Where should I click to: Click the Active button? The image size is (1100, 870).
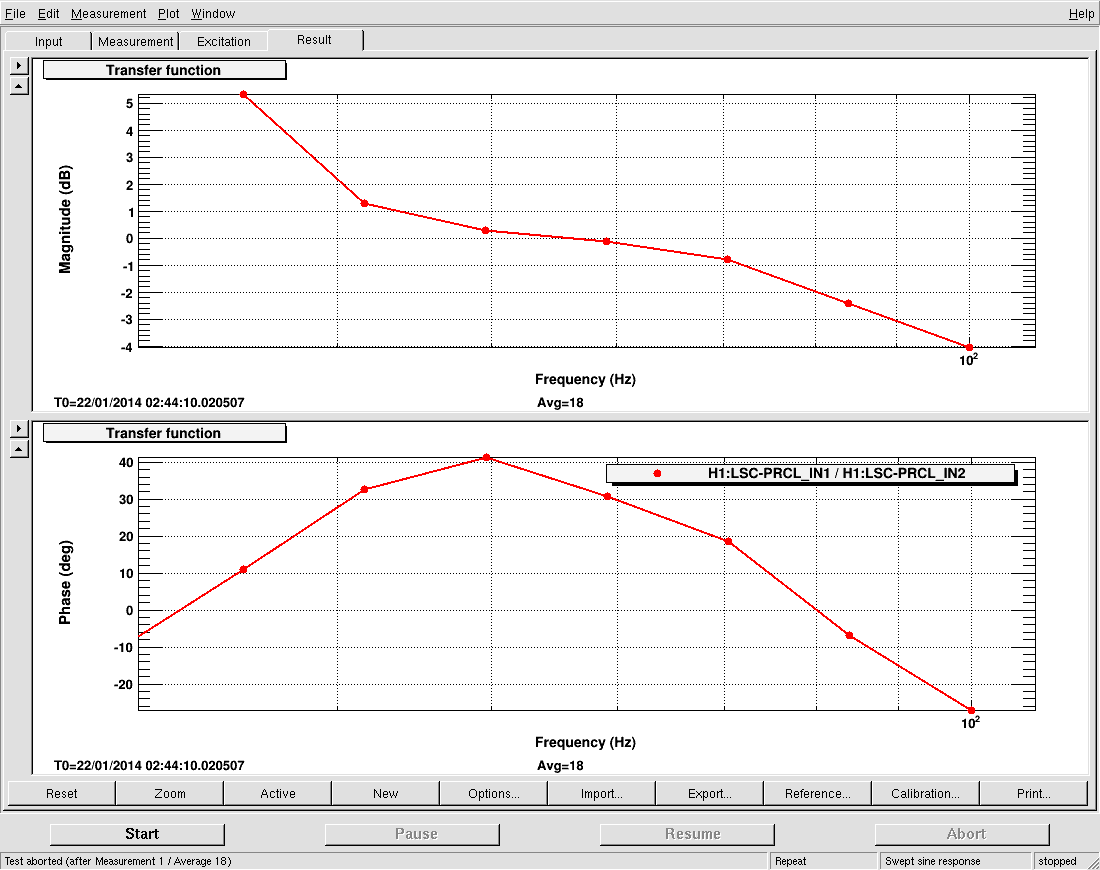click(278, 794)
